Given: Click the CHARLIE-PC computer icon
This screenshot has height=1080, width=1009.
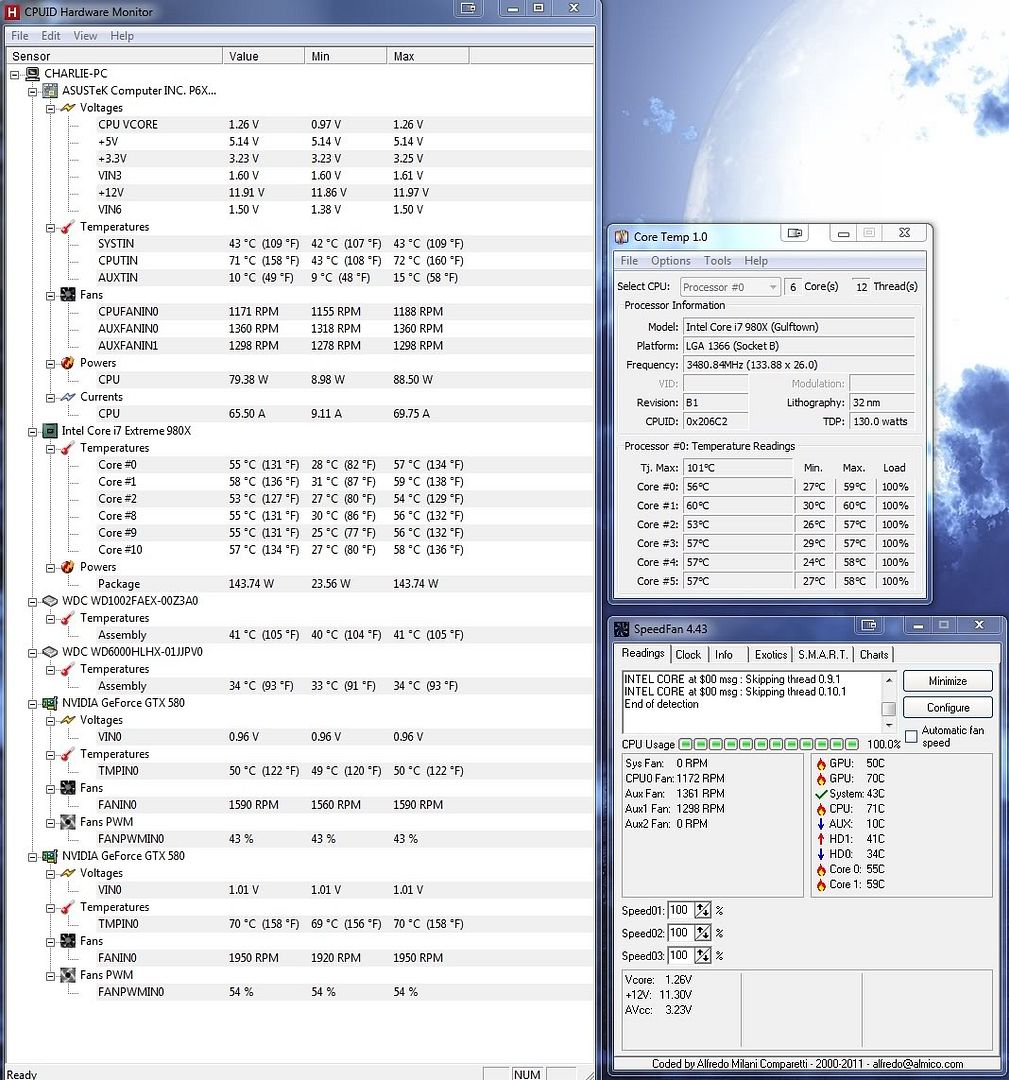Looking at the screenshot, I should [x=32, y=74].
